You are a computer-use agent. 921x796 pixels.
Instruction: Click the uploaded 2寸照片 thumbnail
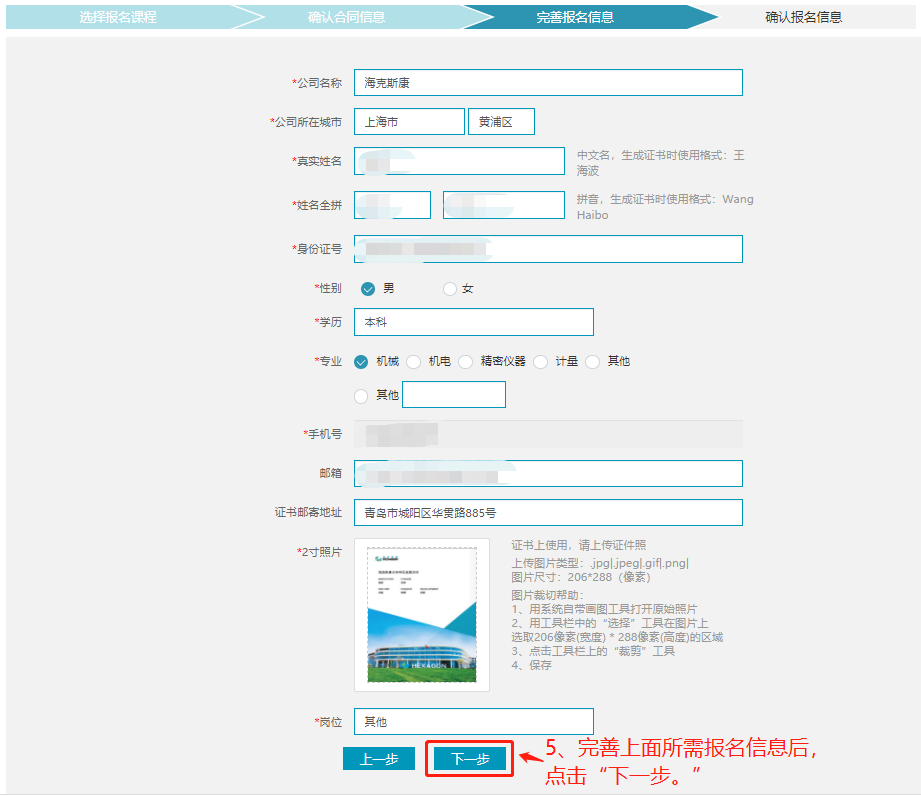pyautogui.click(x=421, y=615)
